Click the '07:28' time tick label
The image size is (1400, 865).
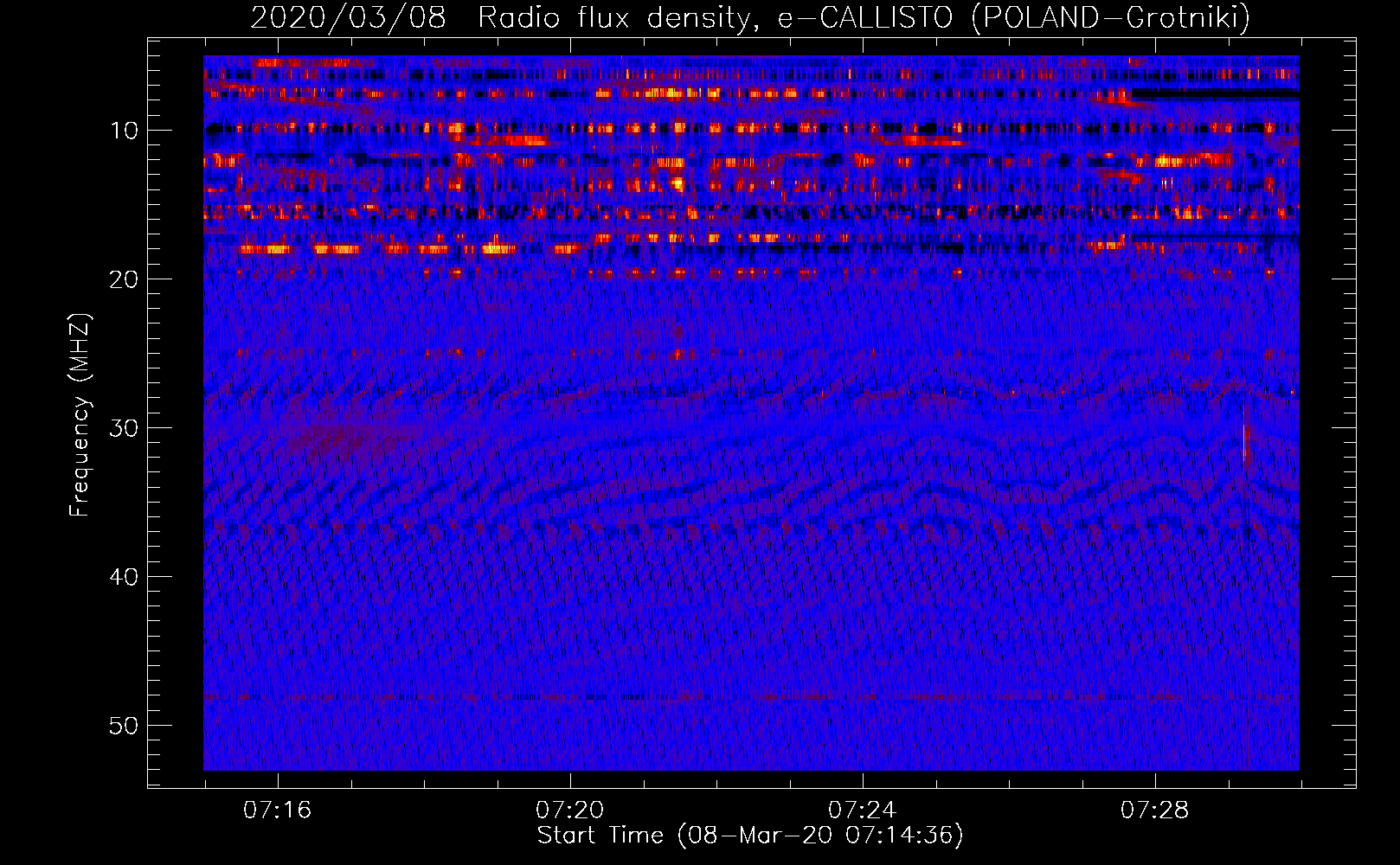click(x=1154, y=811)
